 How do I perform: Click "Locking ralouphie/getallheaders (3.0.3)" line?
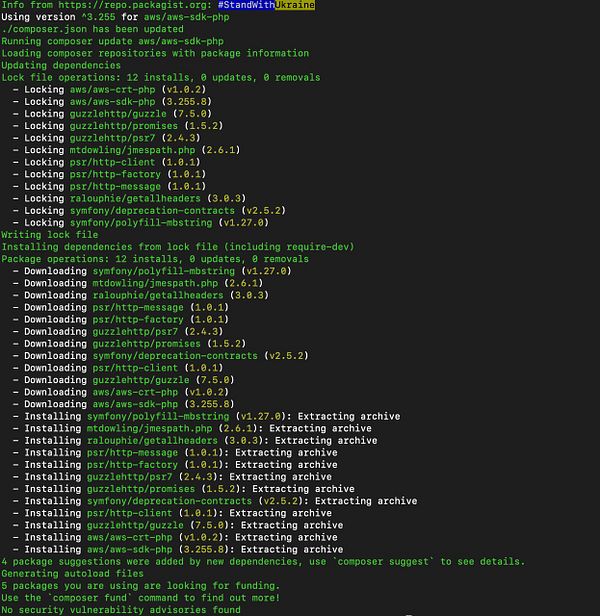click(129, 199)
